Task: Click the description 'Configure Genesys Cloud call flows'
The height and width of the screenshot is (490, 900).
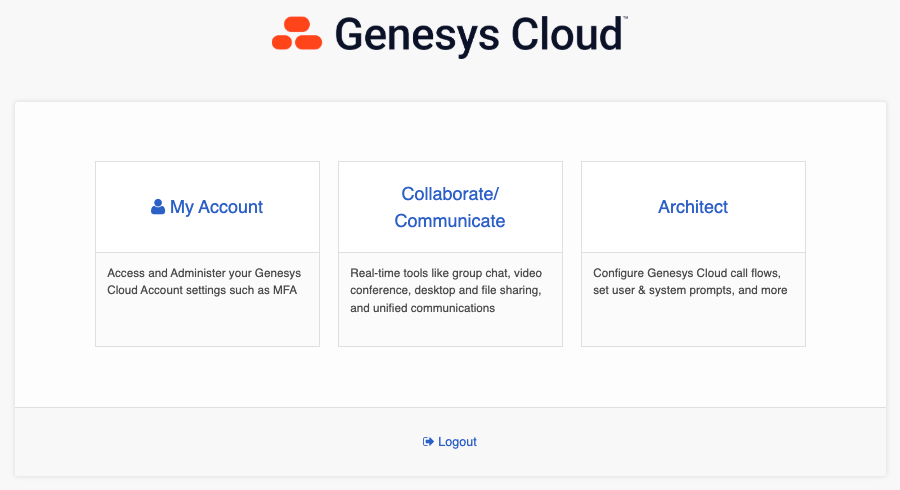Action: pos(690,281)
